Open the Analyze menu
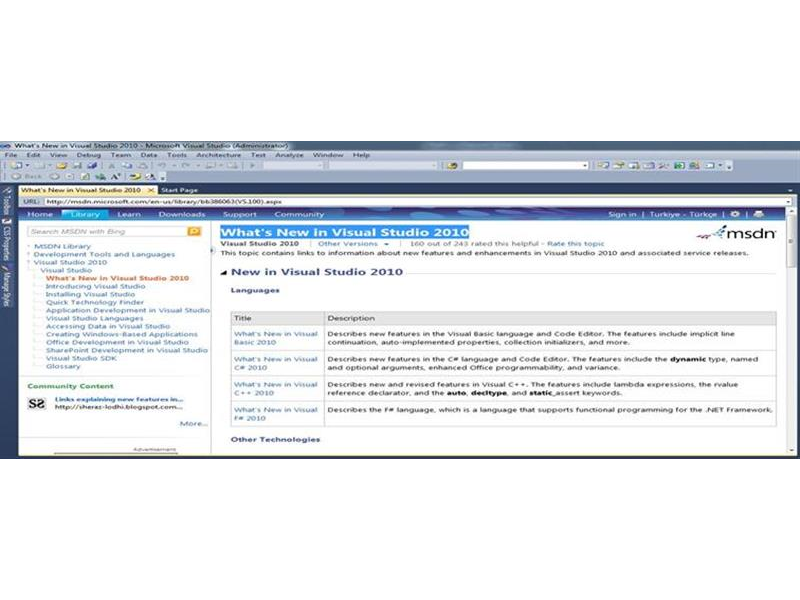 point(289,155)
